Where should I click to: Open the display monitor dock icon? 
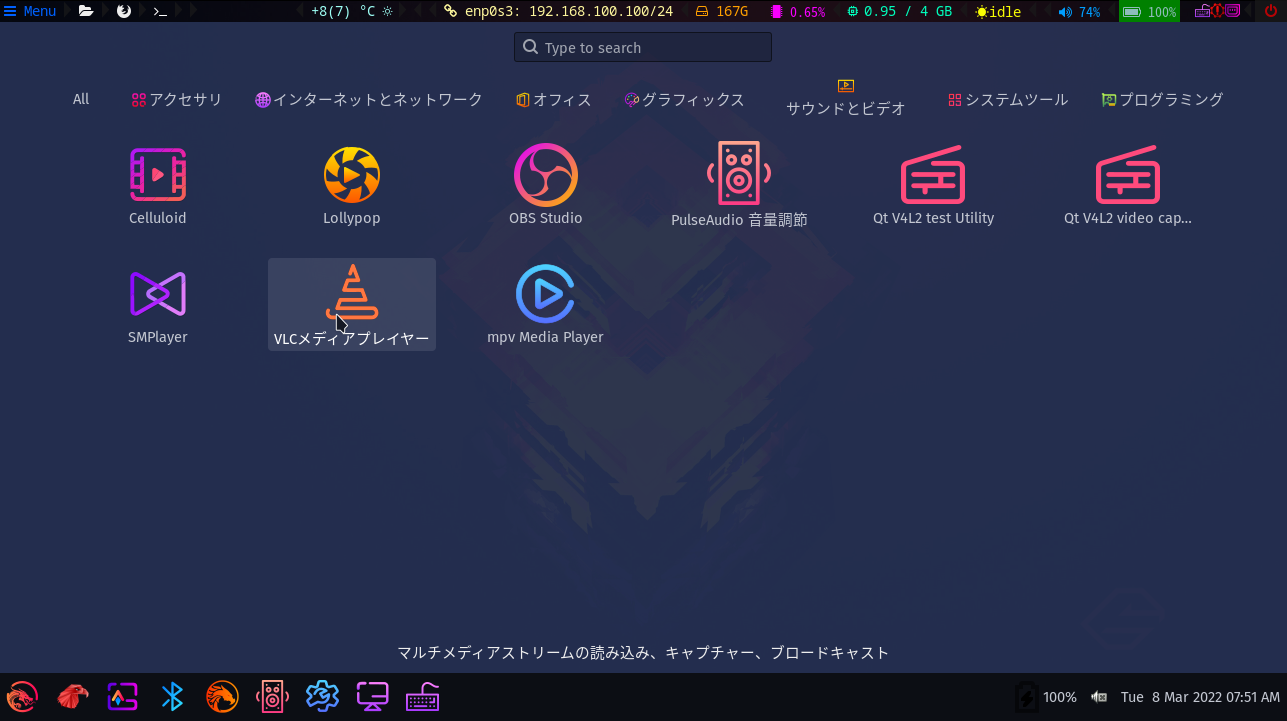(x=372, y=696)
